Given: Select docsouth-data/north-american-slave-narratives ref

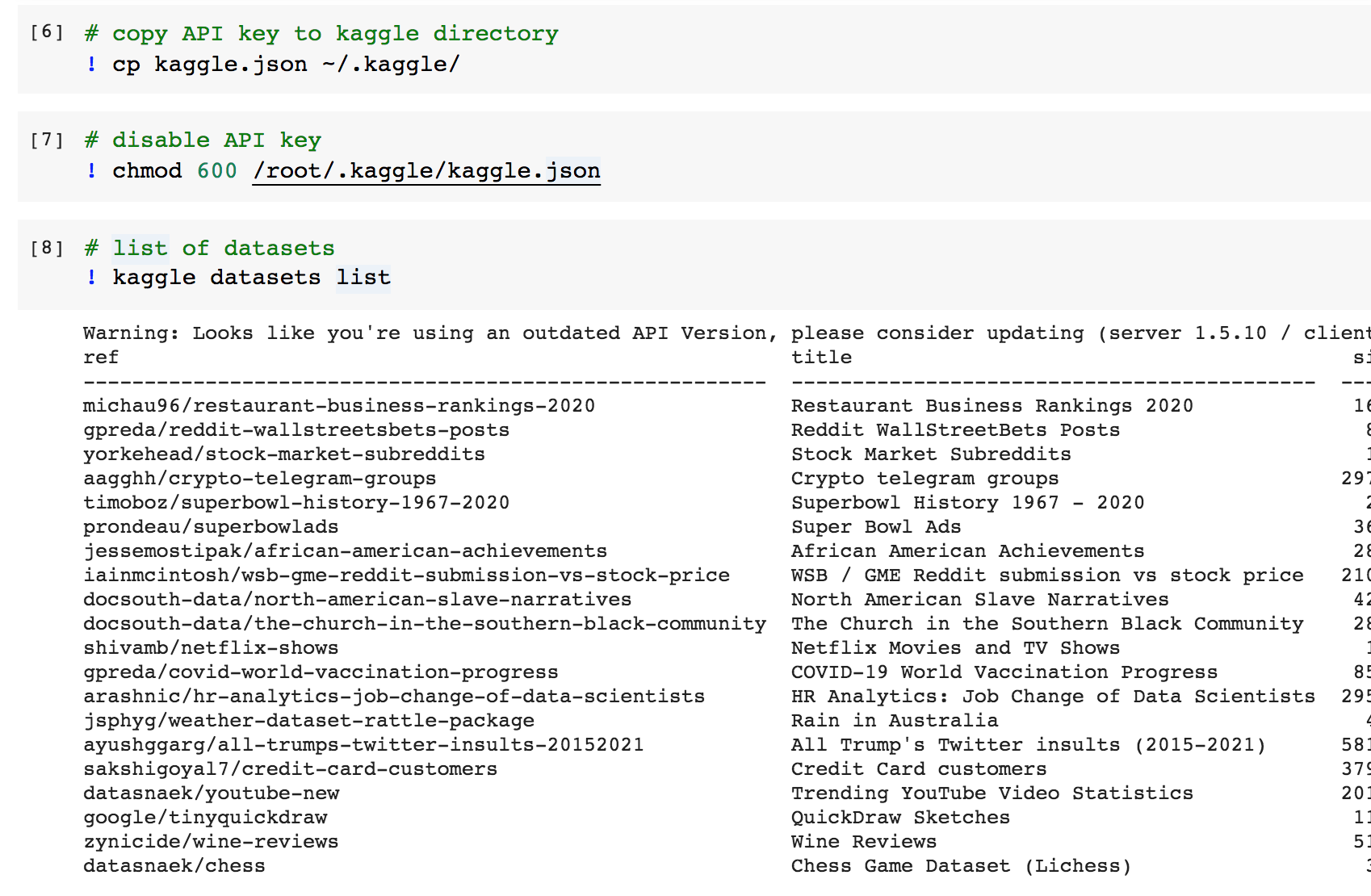Looking at the screenshot, I should click(358, 599).
